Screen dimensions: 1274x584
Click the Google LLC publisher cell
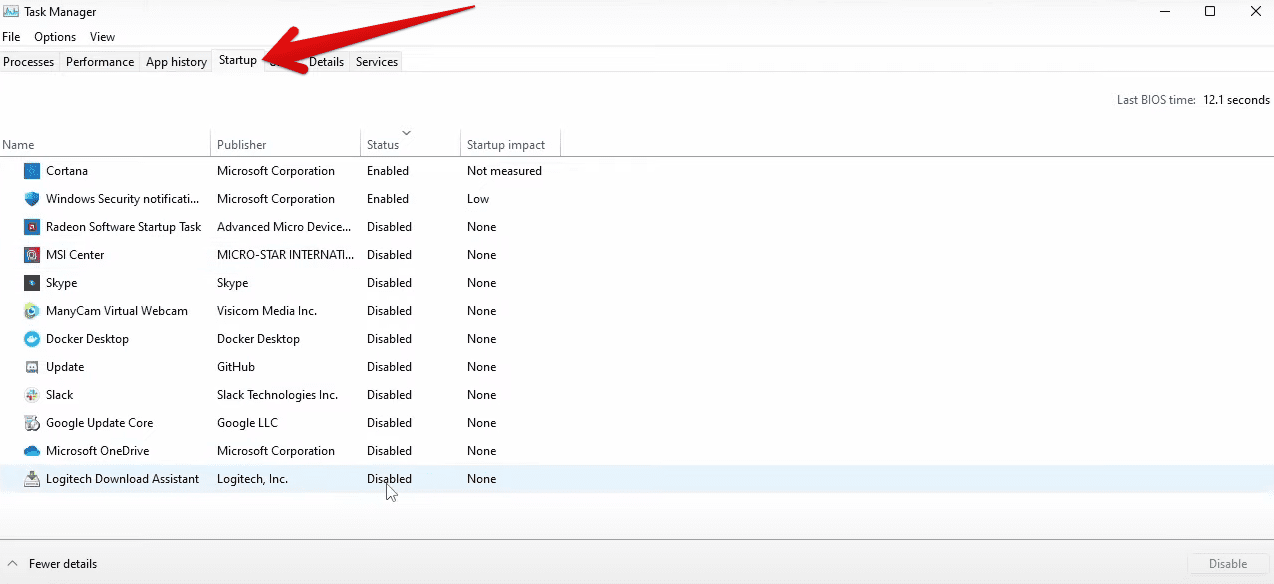[x=247, y=423]
